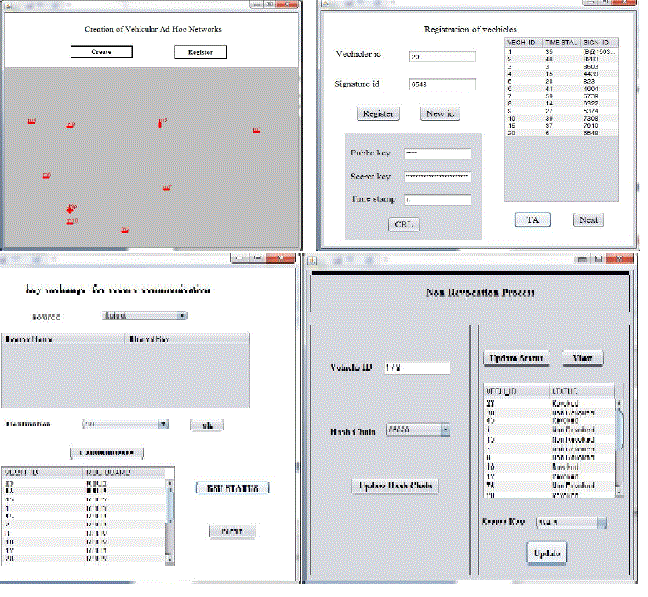This screenshot has width=648, height=597.
Task: Expand the destination dropdown
Action: (125, 424)
